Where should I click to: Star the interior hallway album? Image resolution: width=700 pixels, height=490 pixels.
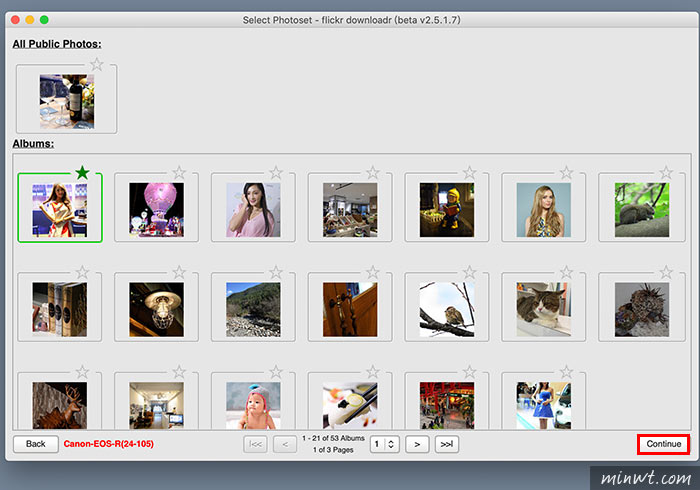[x=179, y=371]
